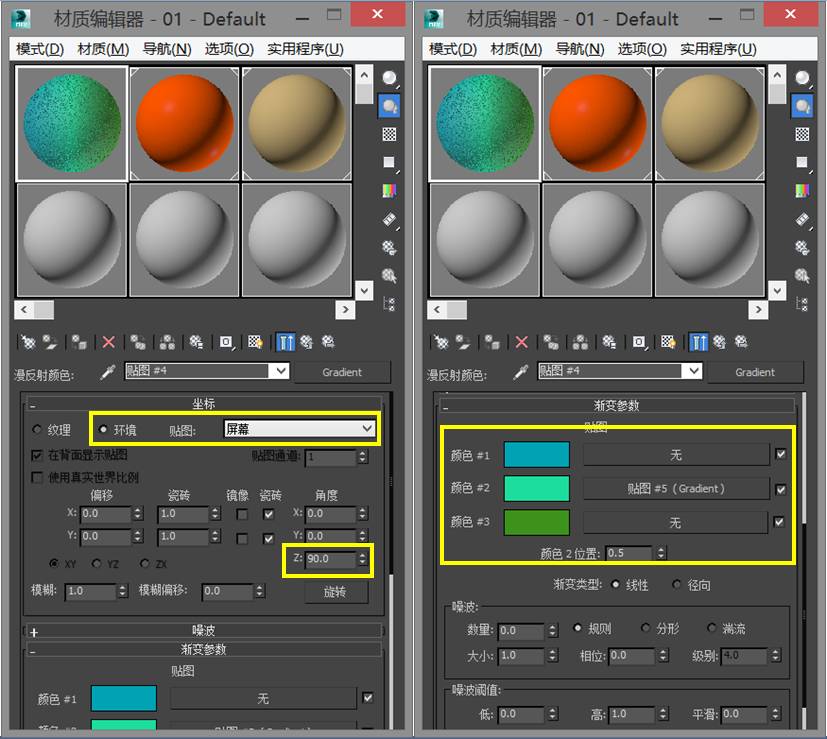Click Z angle spinner arrows, left window
This screenshot has width=827, height=739.
(362, 559)
